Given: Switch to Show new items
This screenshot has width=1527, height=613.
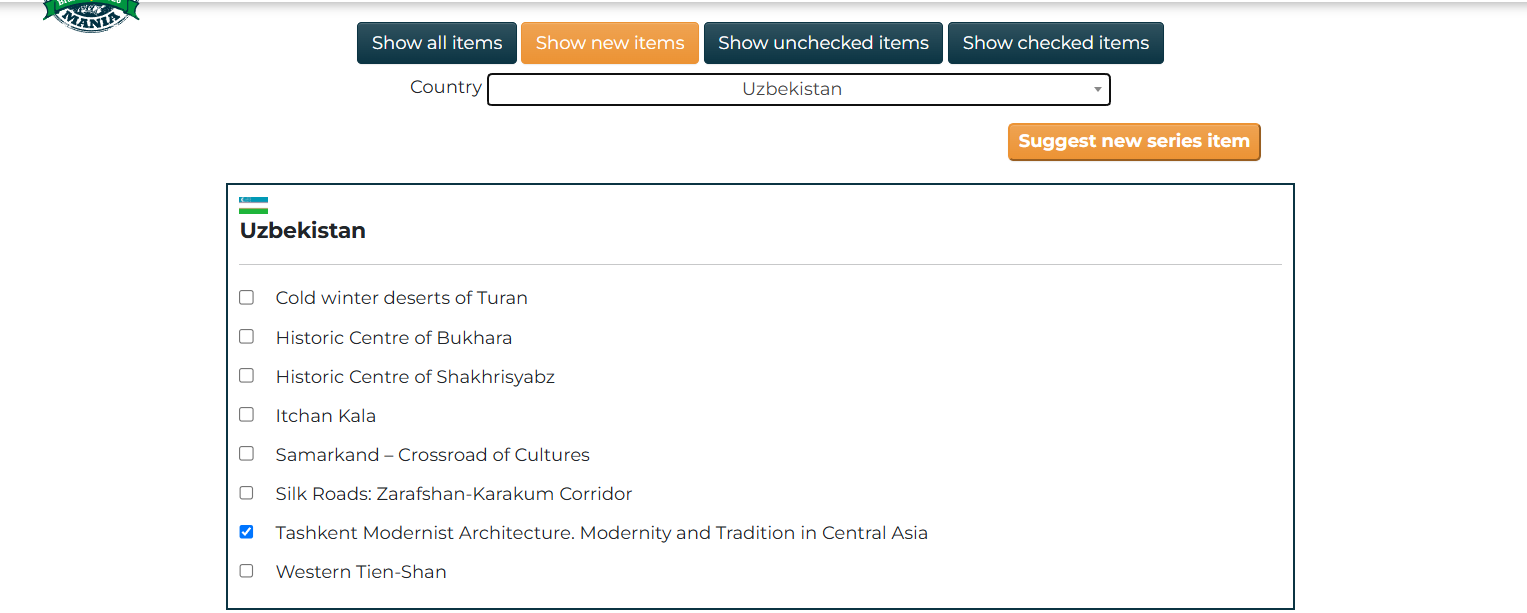Looking at the screenshot, I should tap(610, 43).
